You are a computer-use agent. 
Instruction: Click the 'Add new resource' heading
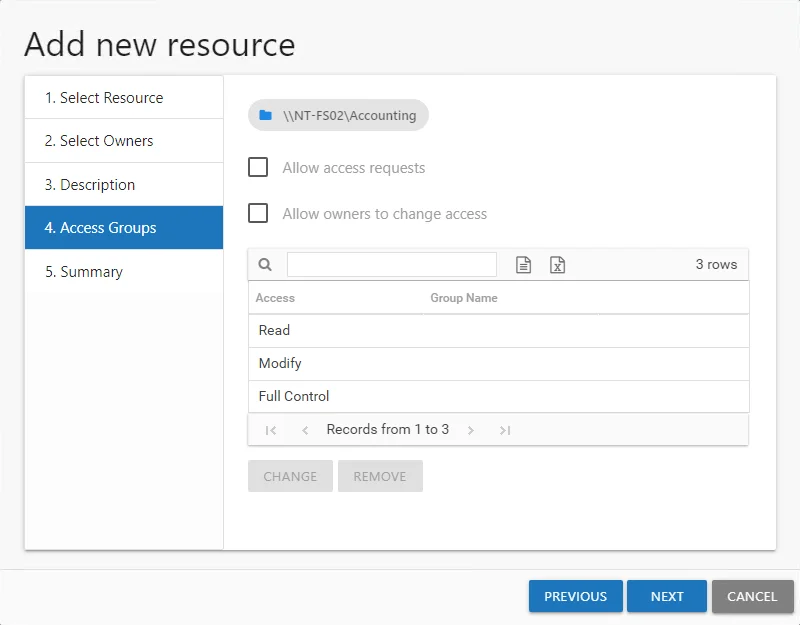coord(160,44)
